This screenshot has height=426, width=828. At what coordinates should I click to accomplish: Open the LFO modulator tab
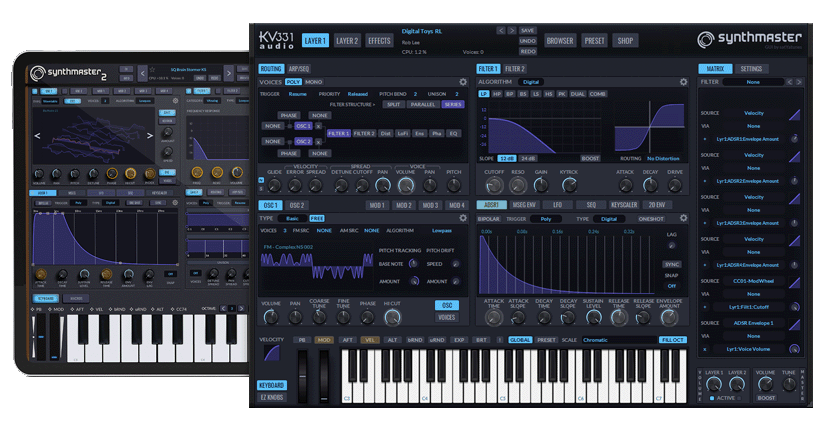(x=557, y=205)
